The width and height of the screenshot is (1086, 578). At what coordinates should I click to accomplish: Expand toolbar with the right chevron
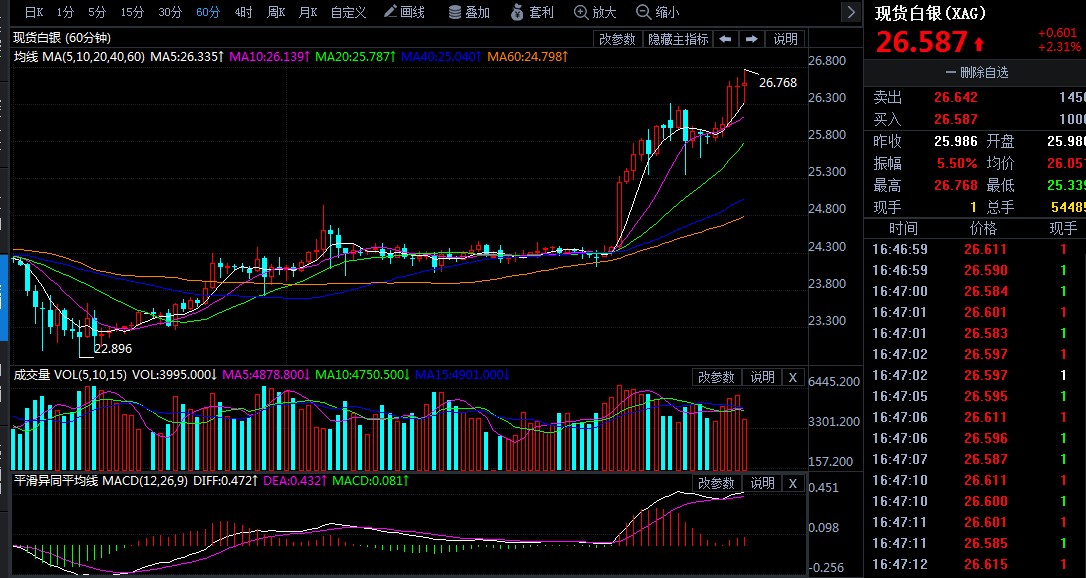tap(851, 12)
